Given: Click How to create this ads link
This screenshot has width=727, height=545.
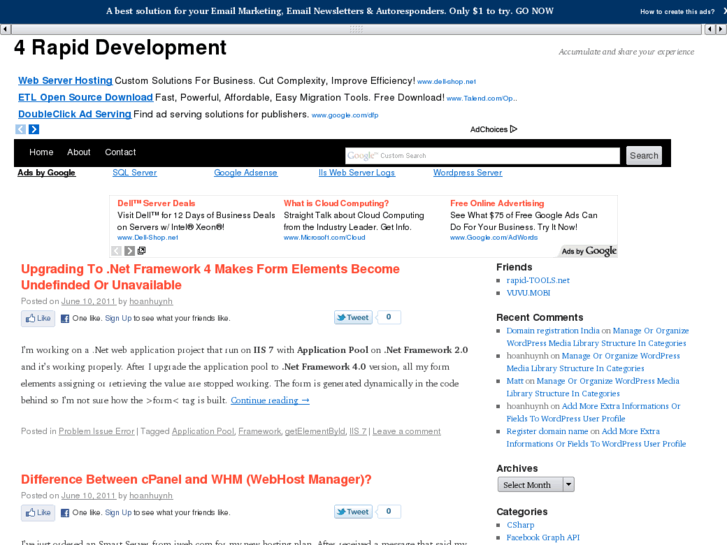Looking at the screenshot, I should coord(677,12).
